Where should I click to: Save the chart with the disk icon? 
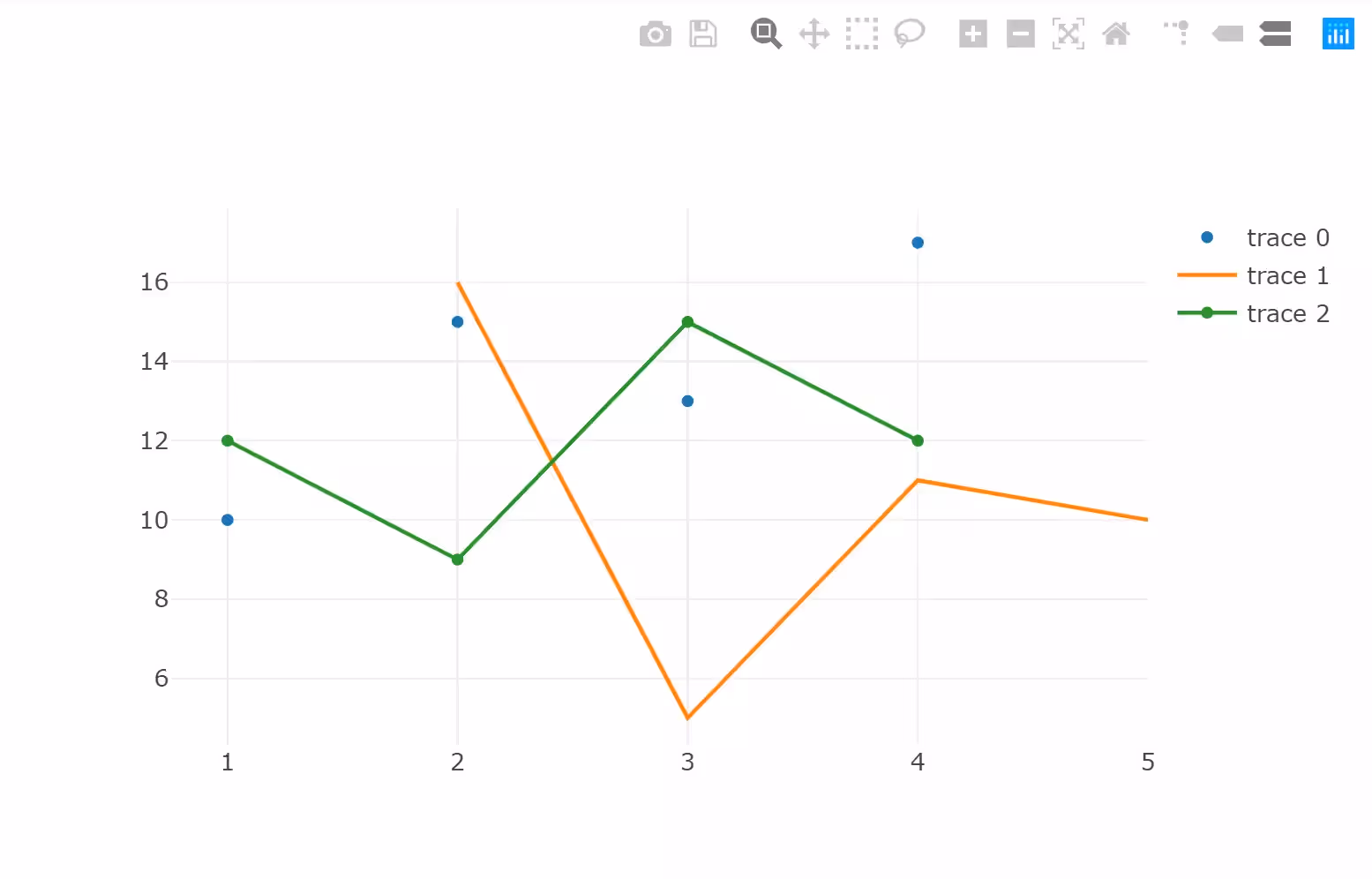click(x=703, y=34)
